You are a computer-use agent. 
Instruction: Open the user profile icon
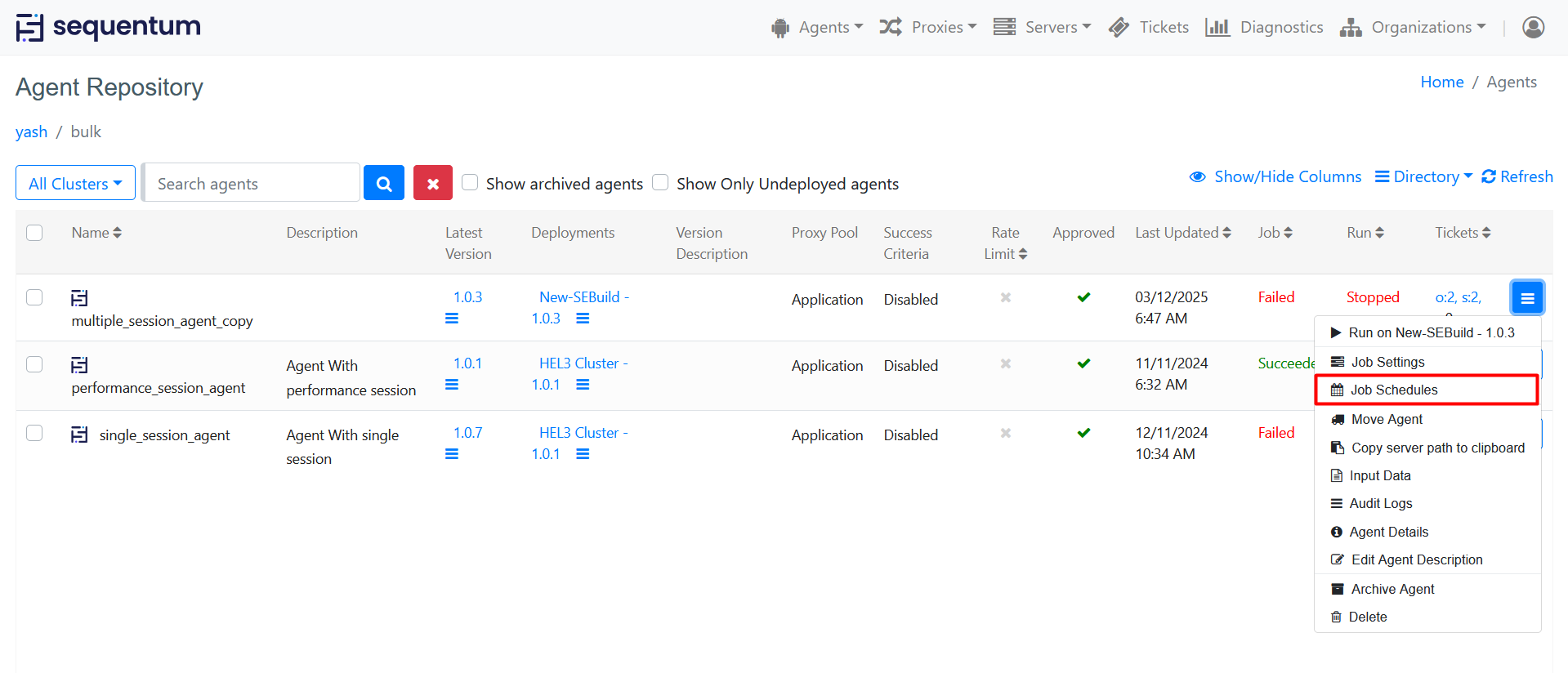1533,28
